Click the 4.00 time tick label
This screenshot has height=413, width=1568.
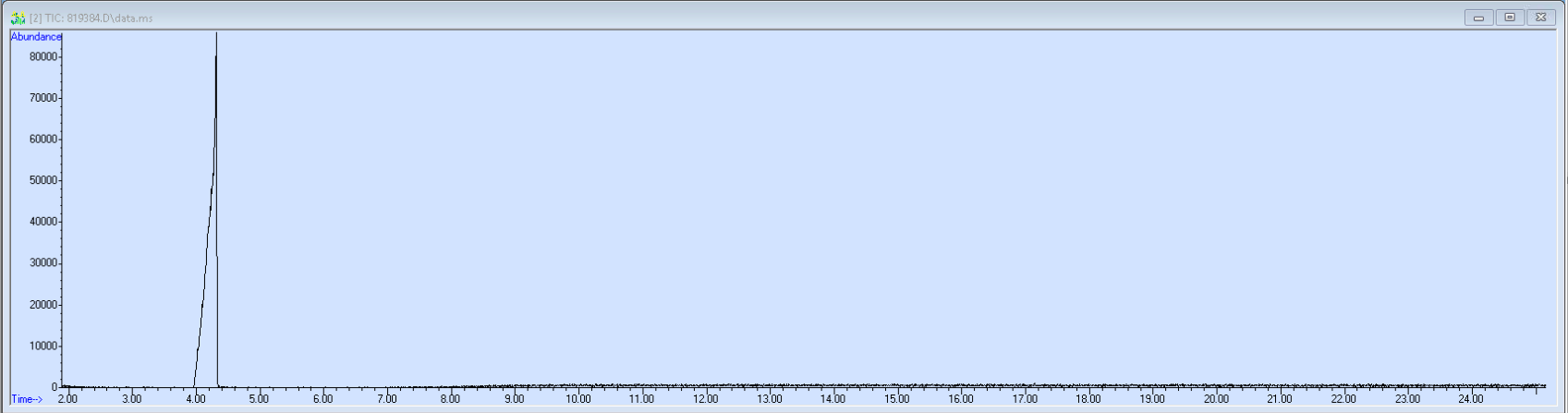pyautogui.click(x=196, y=399)
